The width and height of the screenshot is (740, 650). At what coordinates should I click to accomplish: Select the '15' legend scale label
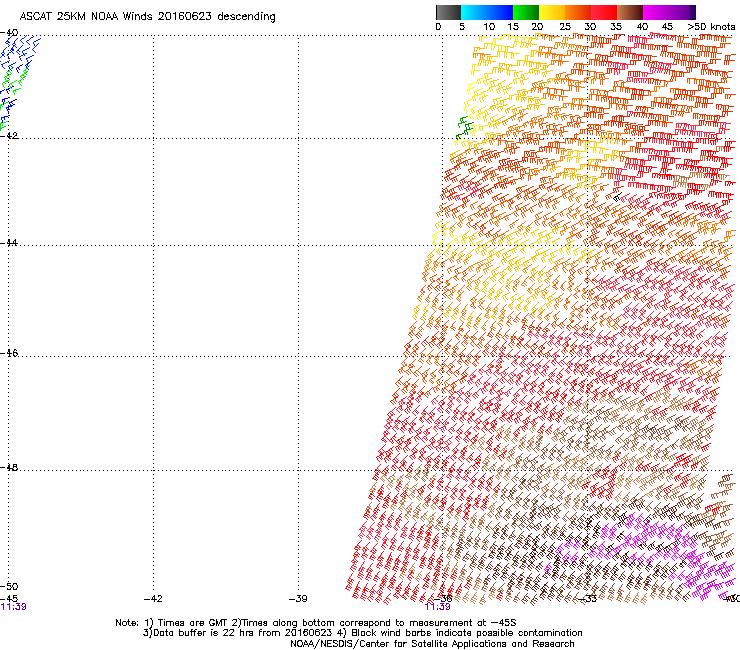[x=513, y=27]
